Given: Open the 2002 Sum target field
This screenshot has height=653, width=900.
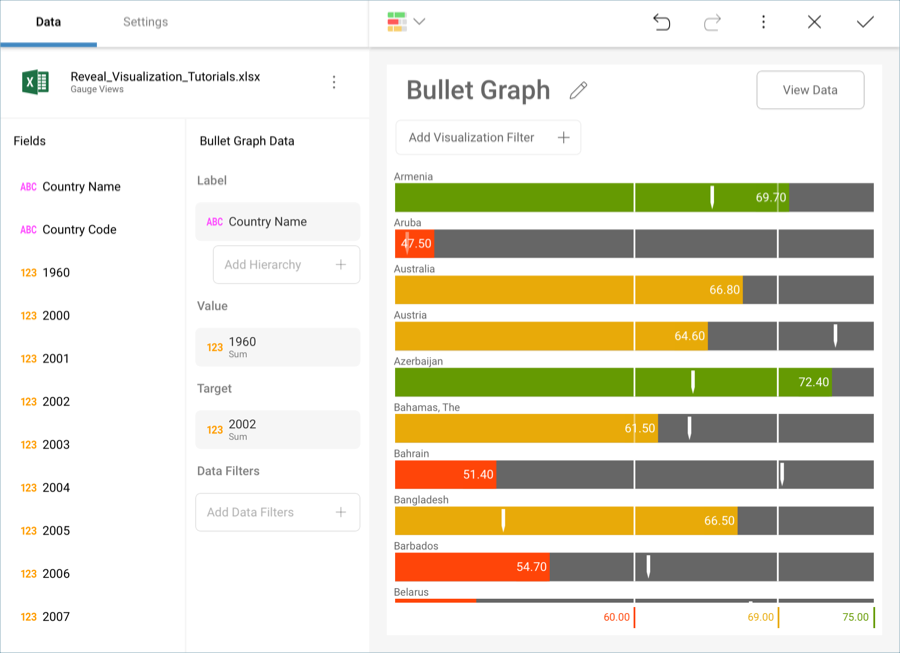Looking at the screenshot, I should 277,429.
